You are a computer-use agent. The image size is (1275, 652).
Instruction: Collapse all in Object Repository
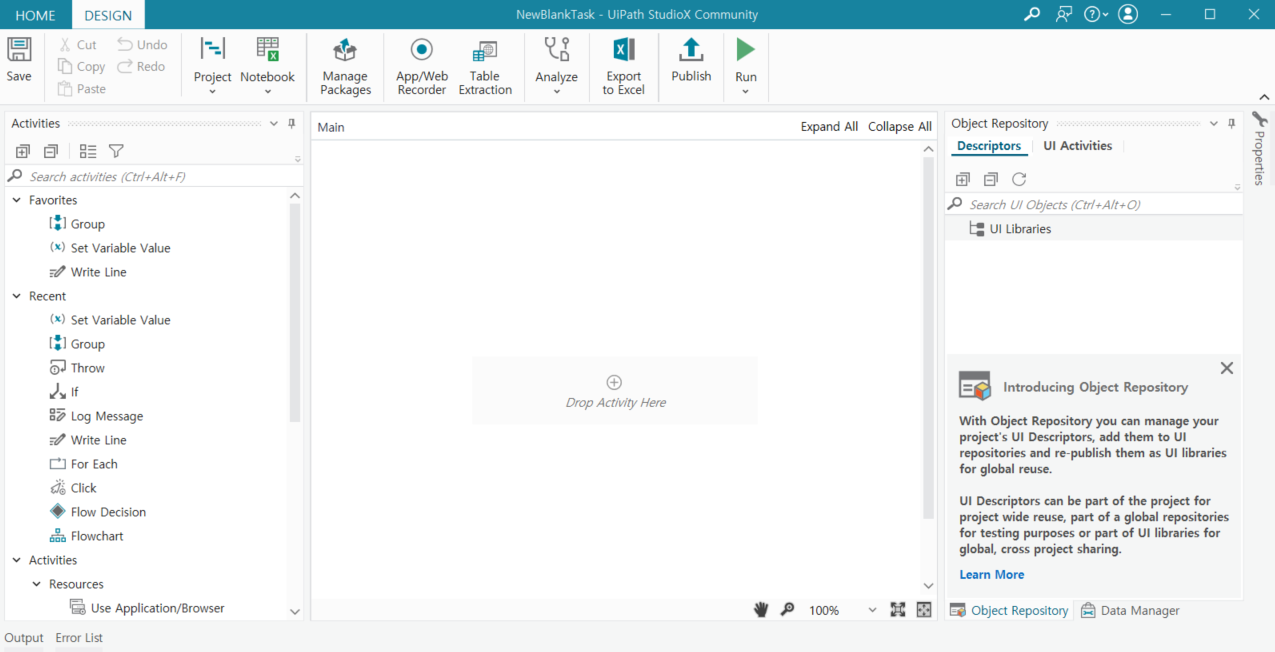[x=991, y=179]
